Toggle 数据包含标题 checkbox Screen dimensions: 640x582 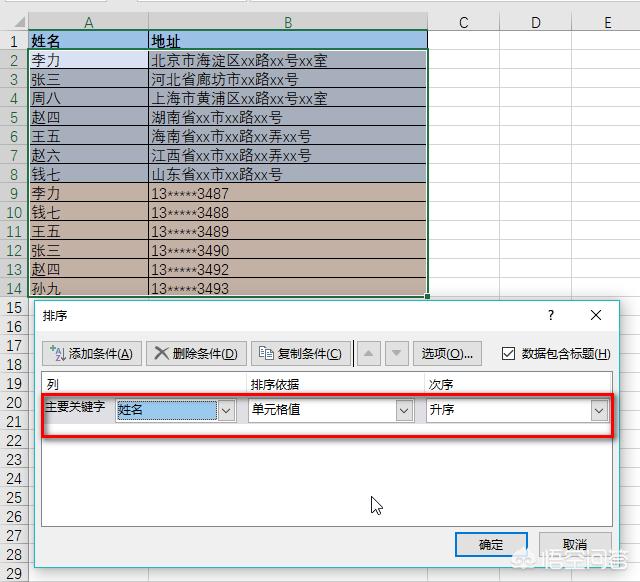click(508, 353)
